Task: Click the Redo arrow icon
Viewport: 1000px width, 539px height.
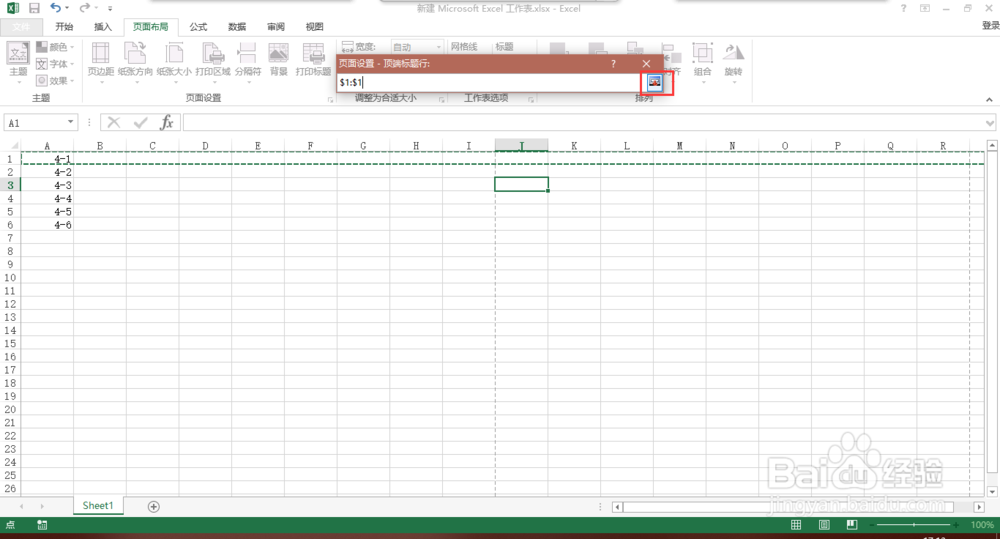Action: (84, 8)
